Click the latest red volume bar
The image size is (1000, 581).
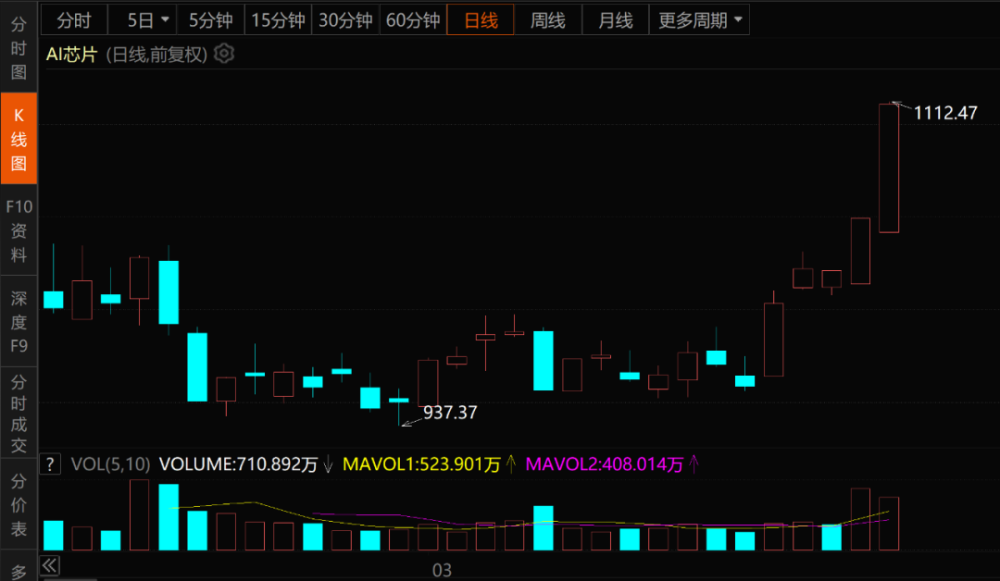[x=889, y=524]
